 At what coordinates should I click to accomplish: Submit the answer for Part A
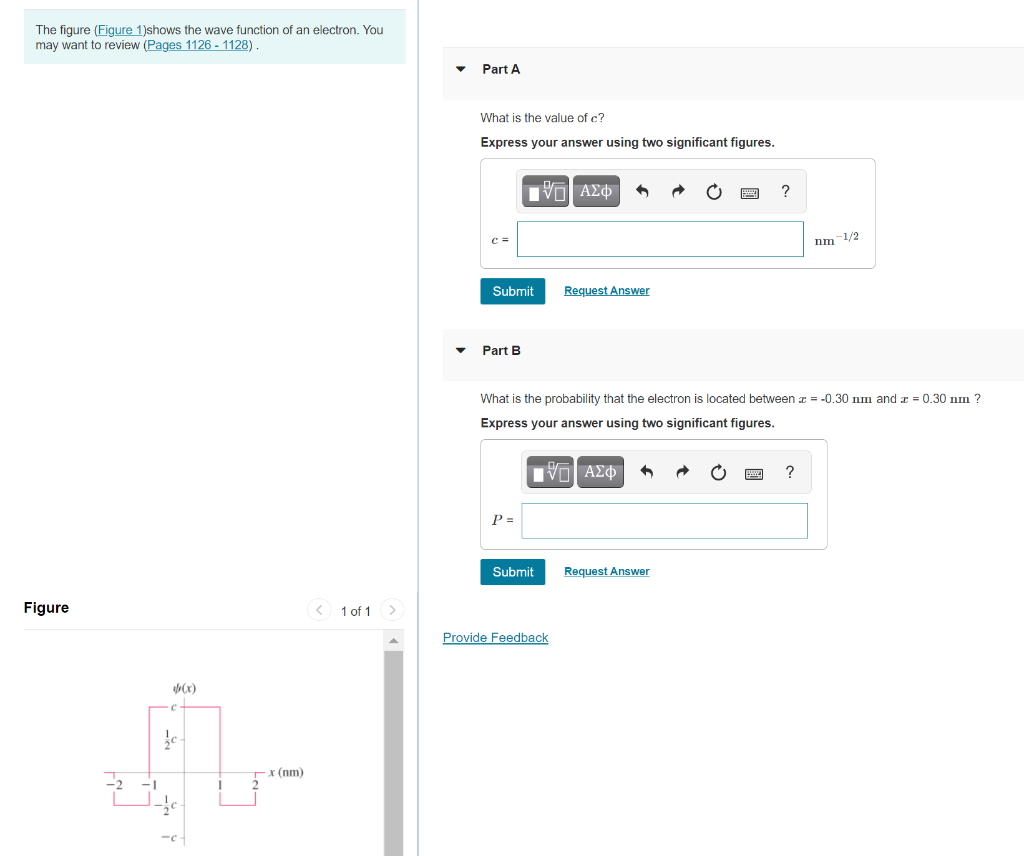(512, 291)
